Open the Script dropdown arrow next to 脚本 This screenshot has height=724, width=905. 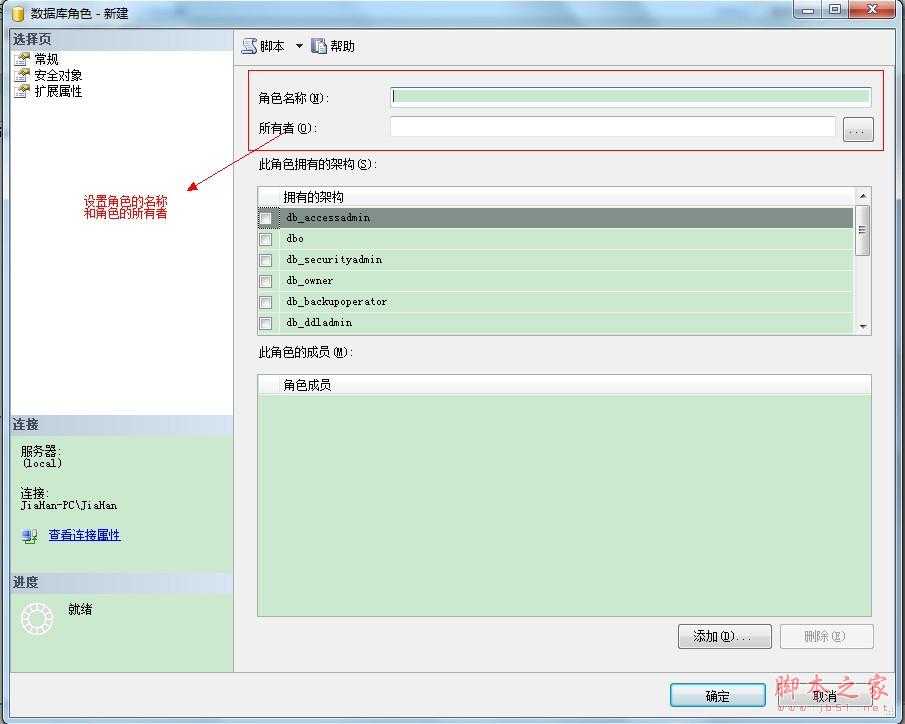pyautogui.click(x=299, y=46)
